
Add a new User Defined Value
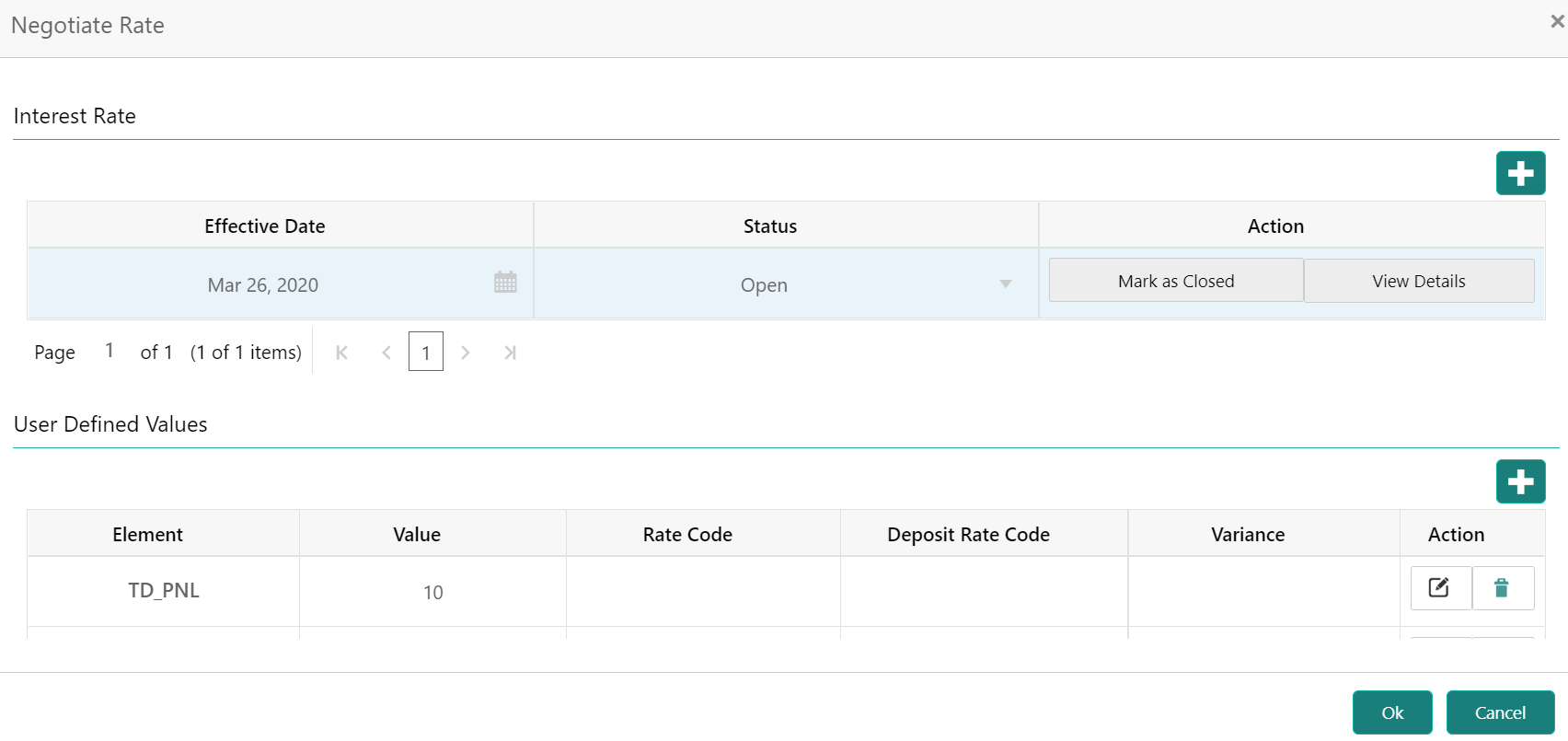tap(1520, 481)
